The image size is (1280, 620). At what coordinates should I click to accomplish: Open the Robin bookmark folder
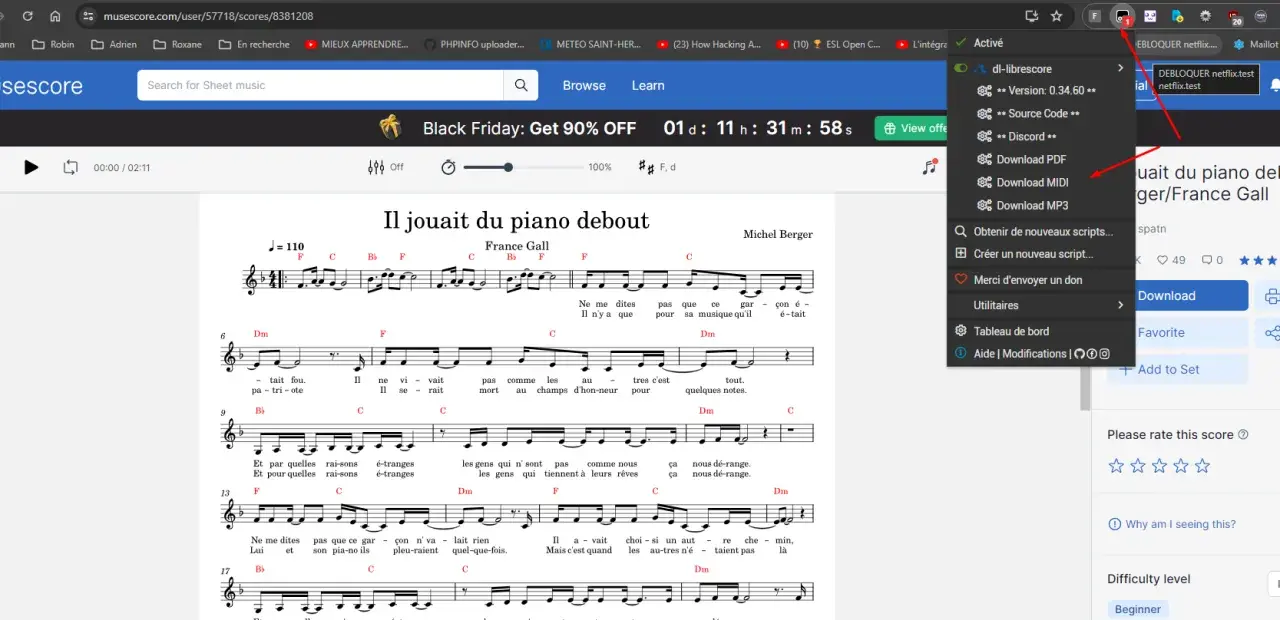[x=53, y=44]
